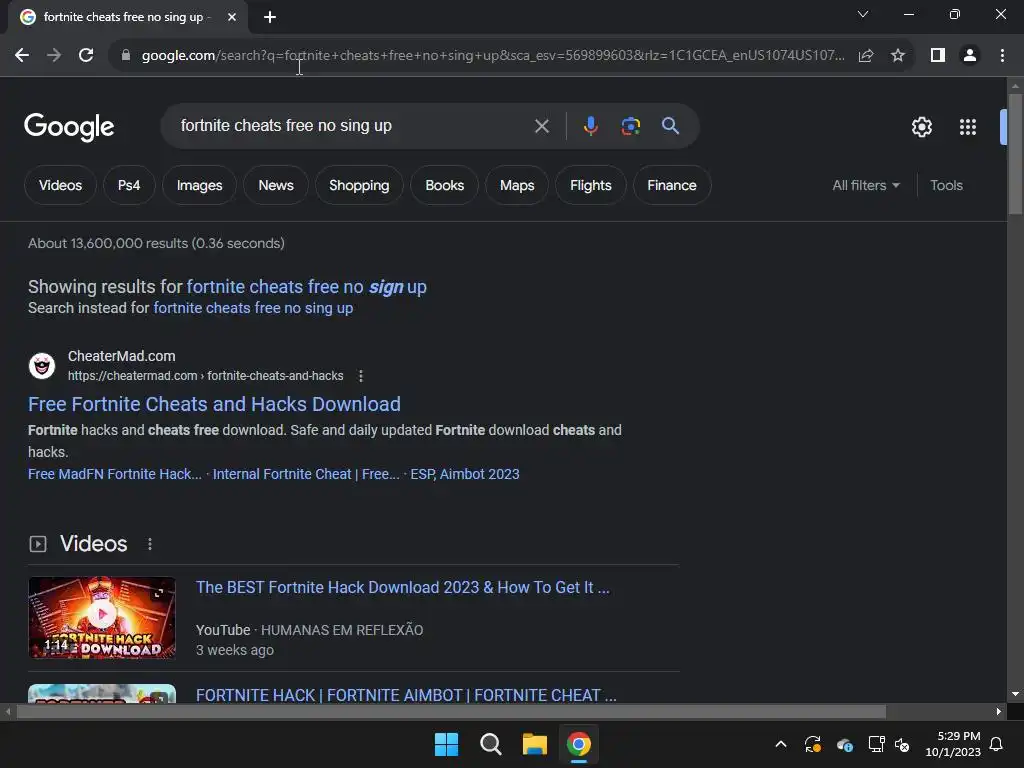Viewport: 1024px width, 768px height.
Task: Click the Google logo
Action: [69, 127]
